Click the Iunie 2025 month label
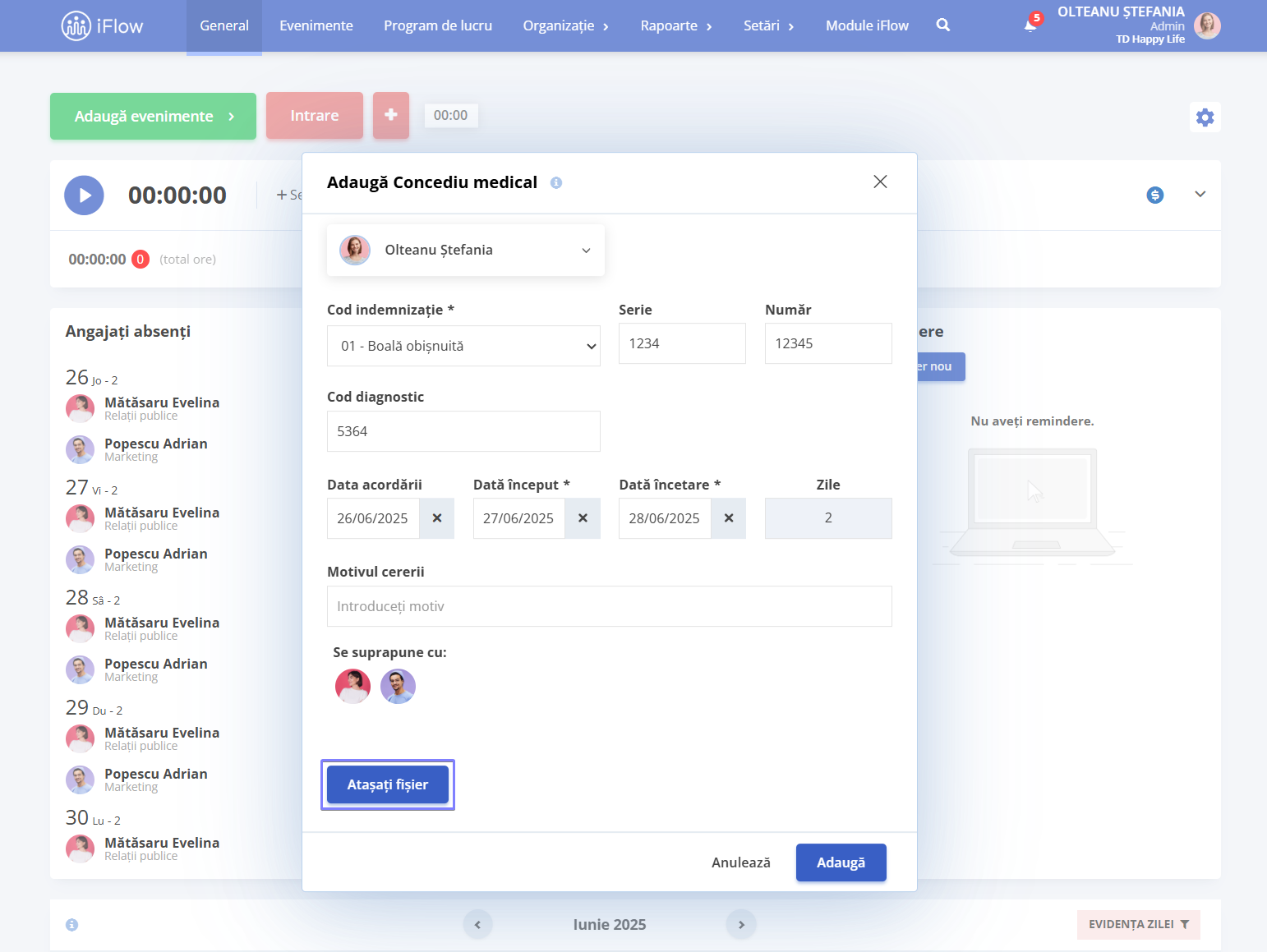 610,925
